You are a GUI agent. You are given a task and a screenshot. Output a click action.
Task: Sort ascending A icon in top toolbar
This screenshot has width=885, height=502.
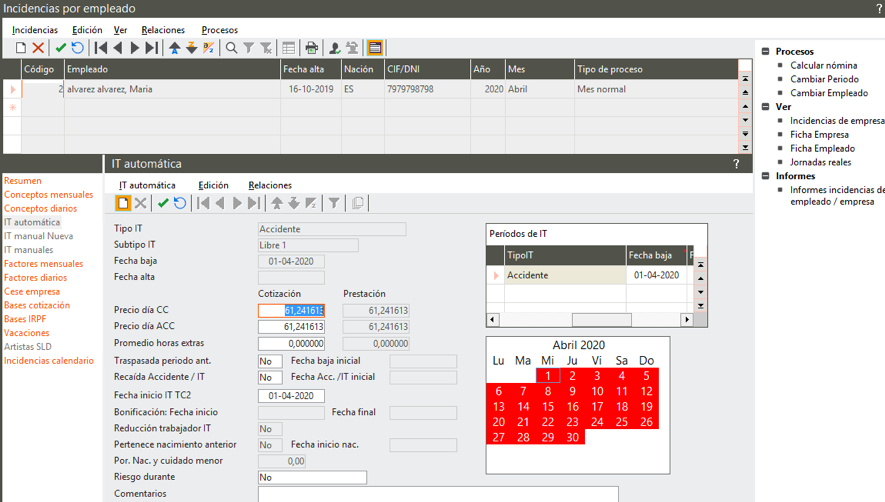(175, 48)
